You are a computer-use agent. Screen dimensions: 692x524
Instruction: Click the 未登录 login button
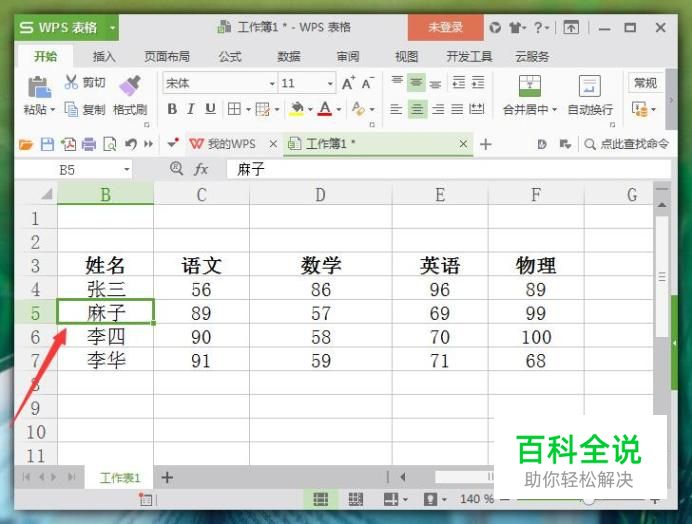[446, 27]
